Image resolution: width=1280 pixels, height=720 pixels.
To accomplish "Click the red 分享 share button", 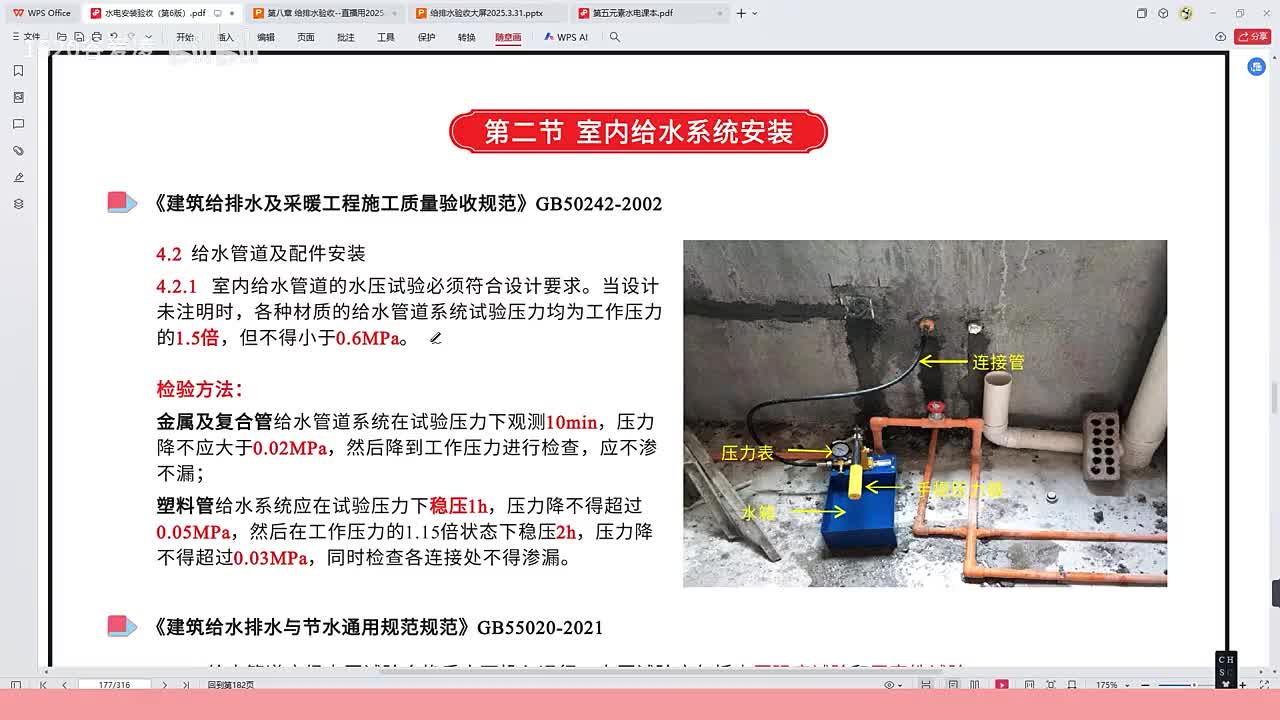I will click(x=1252, y=37).
